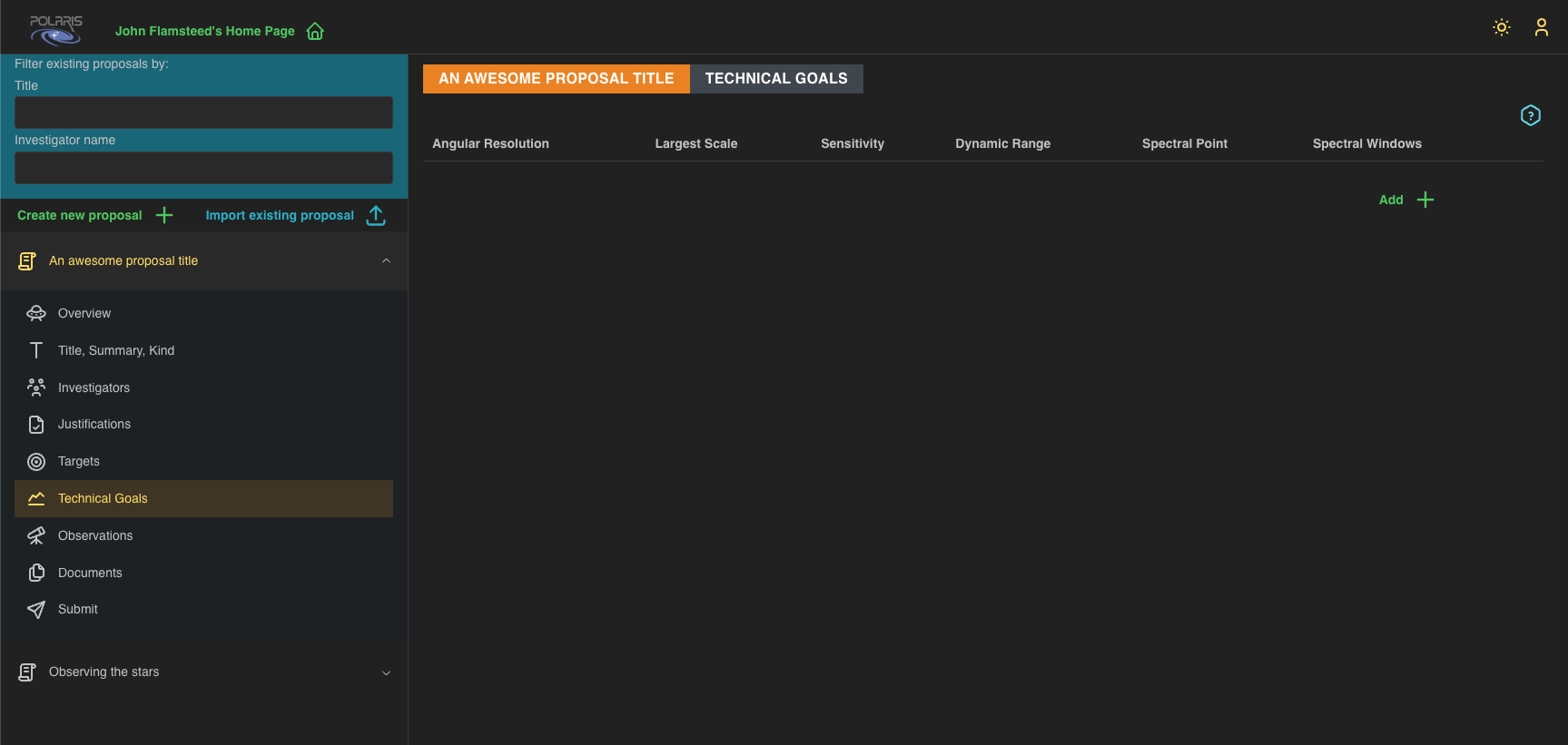Screen dimensions: 1568x745
Task: Toggle light theme sun icon
Action: pyautogui.click(x=1502, y=27)
